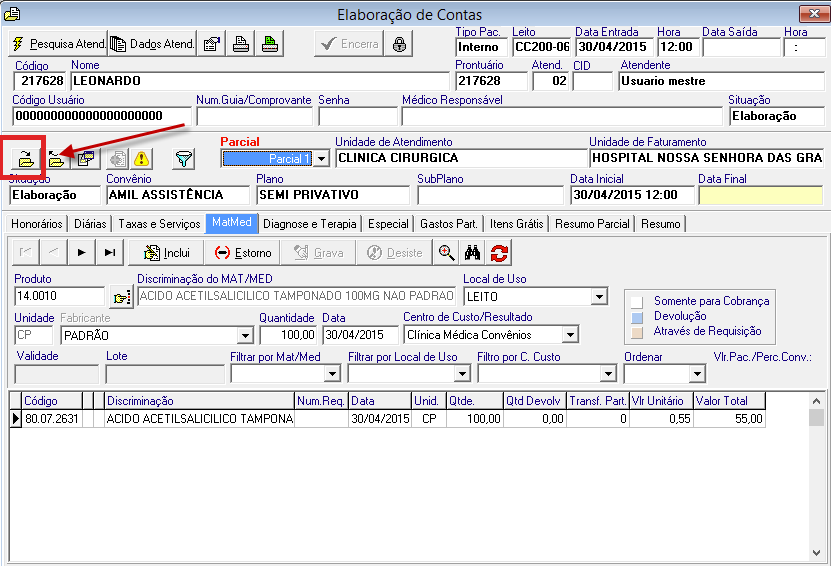Viewport: 831px width, 566px height.
Task: Open the Ordenar dropdown
Action: coord(697,374)
